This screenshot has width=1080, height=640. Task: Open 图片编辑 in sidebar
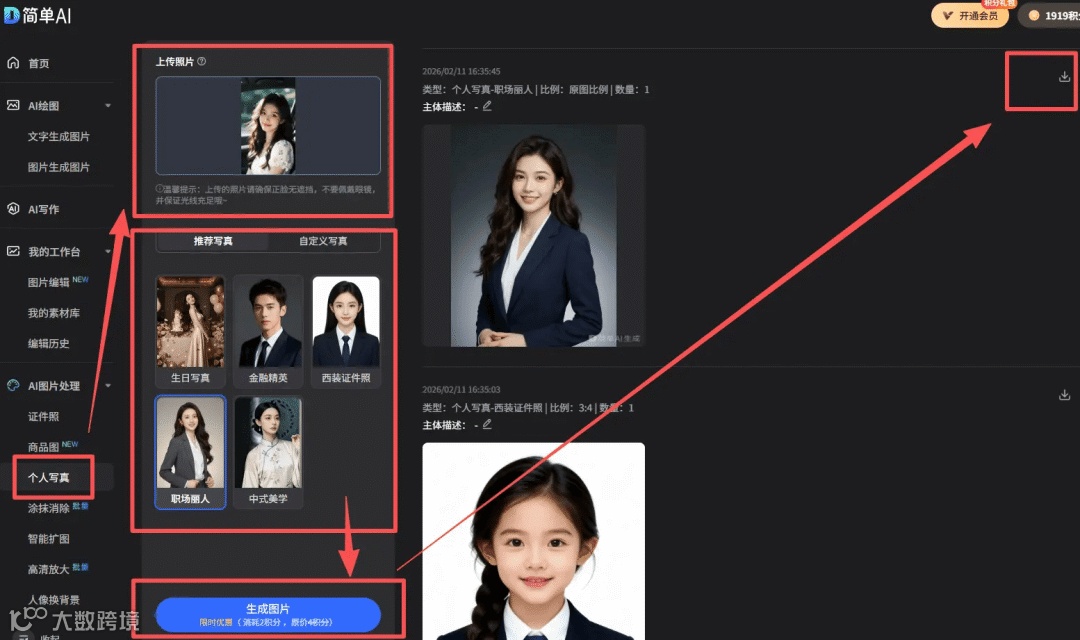point(48,282)
